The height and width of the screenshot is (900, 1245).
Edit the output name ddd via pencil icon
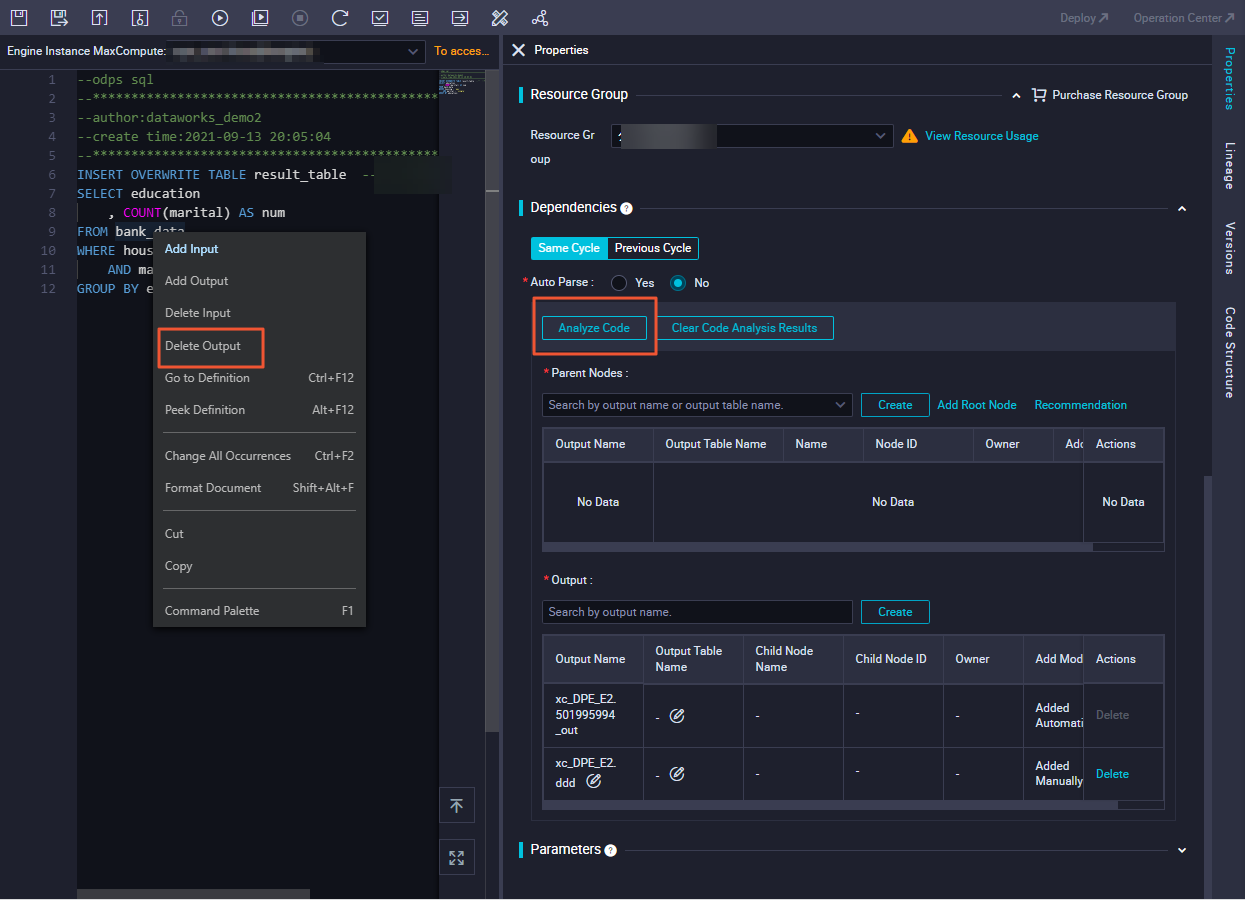click(x=594, y=782)
